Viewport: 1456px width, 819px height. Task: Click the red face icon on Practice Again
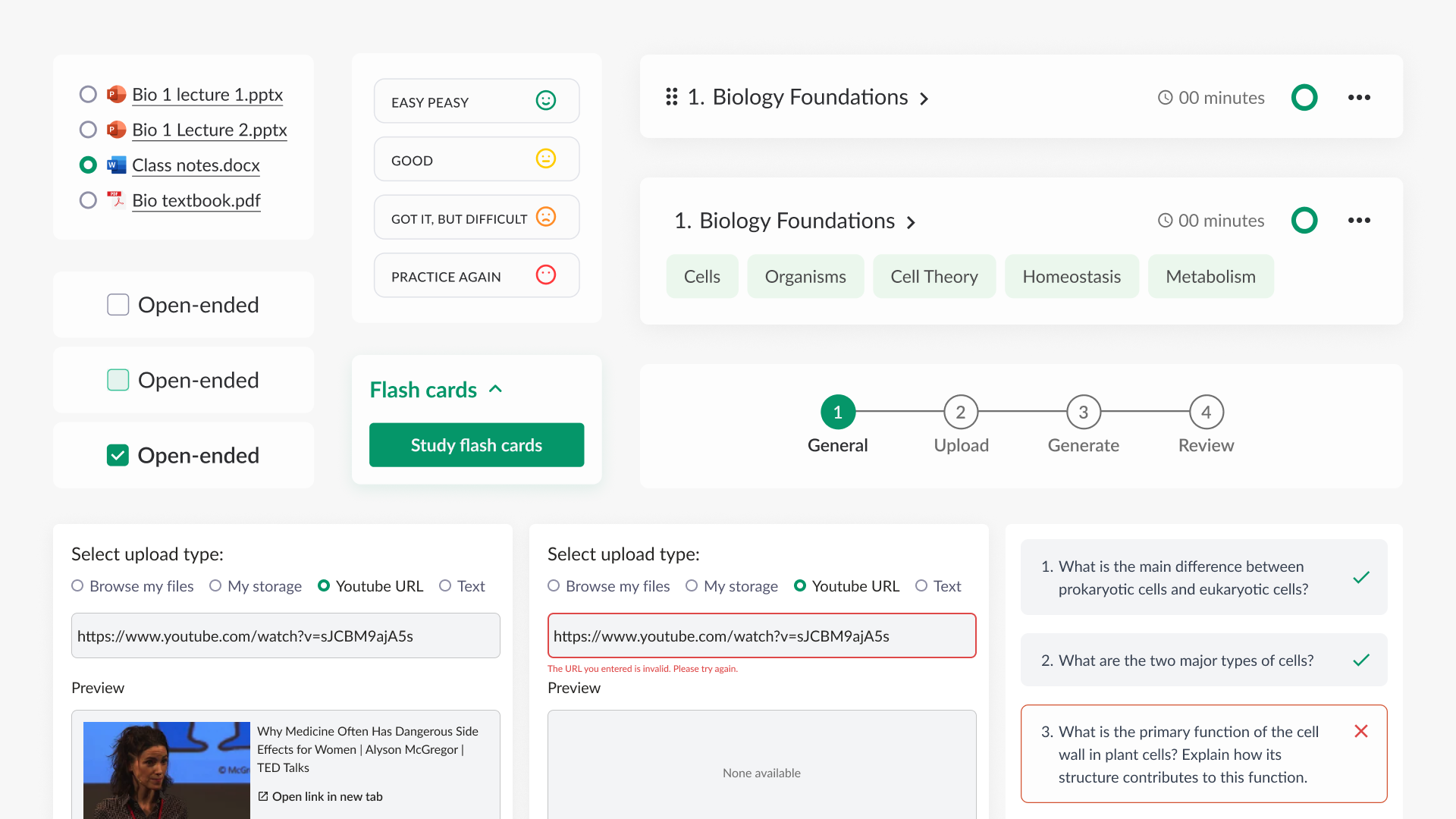click(546, 275)
